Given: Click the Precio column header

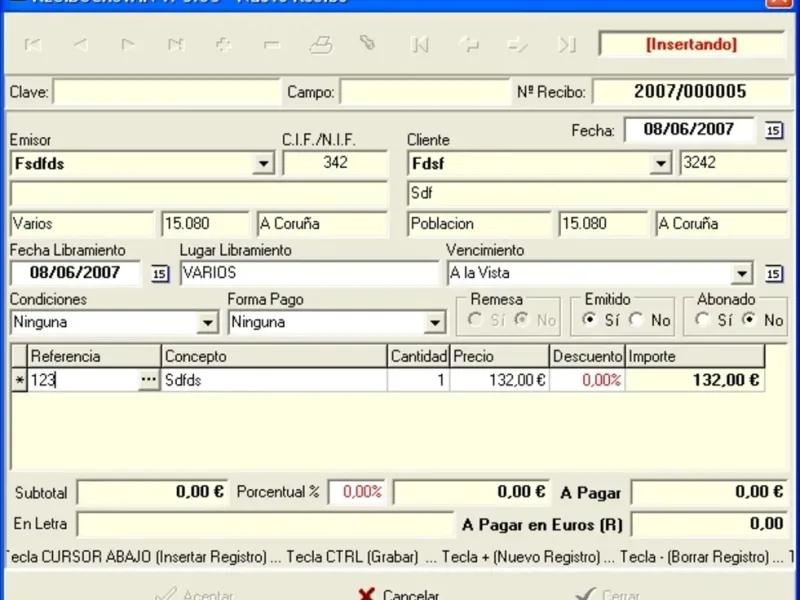Looking at the screenshot, I should click(499, 356).
